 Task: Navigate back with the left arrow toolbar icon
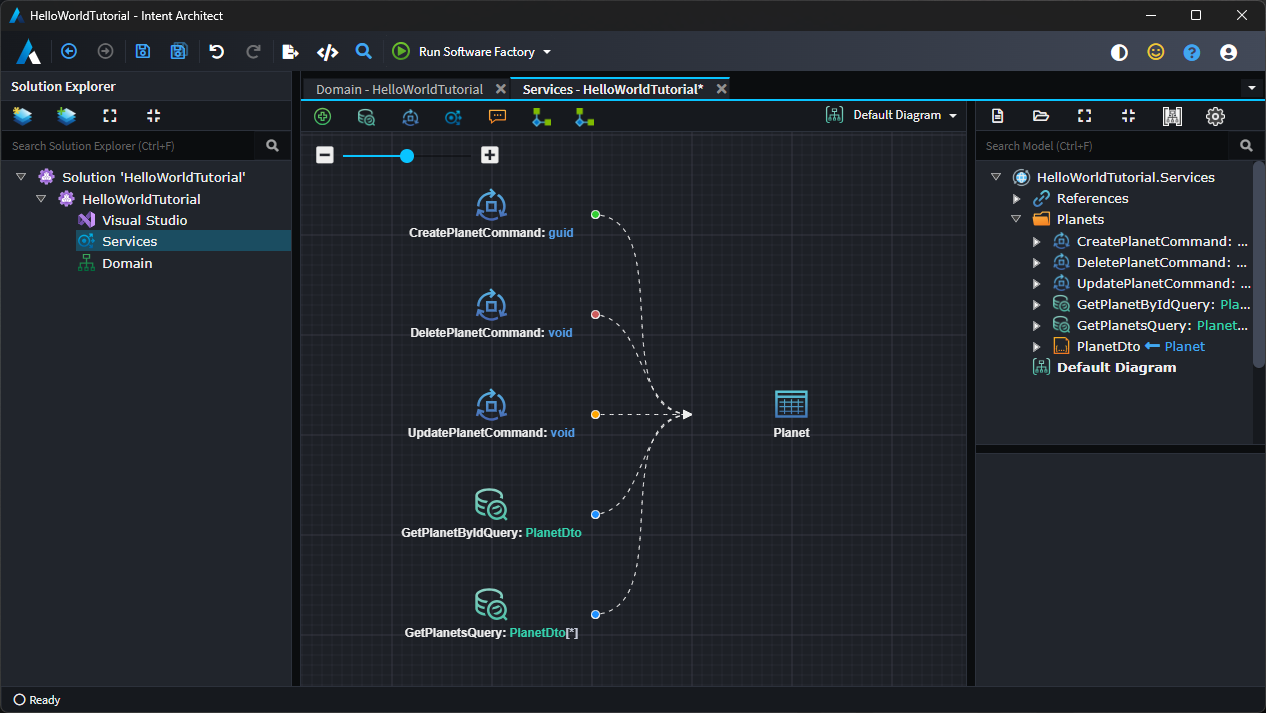[69, 52]
